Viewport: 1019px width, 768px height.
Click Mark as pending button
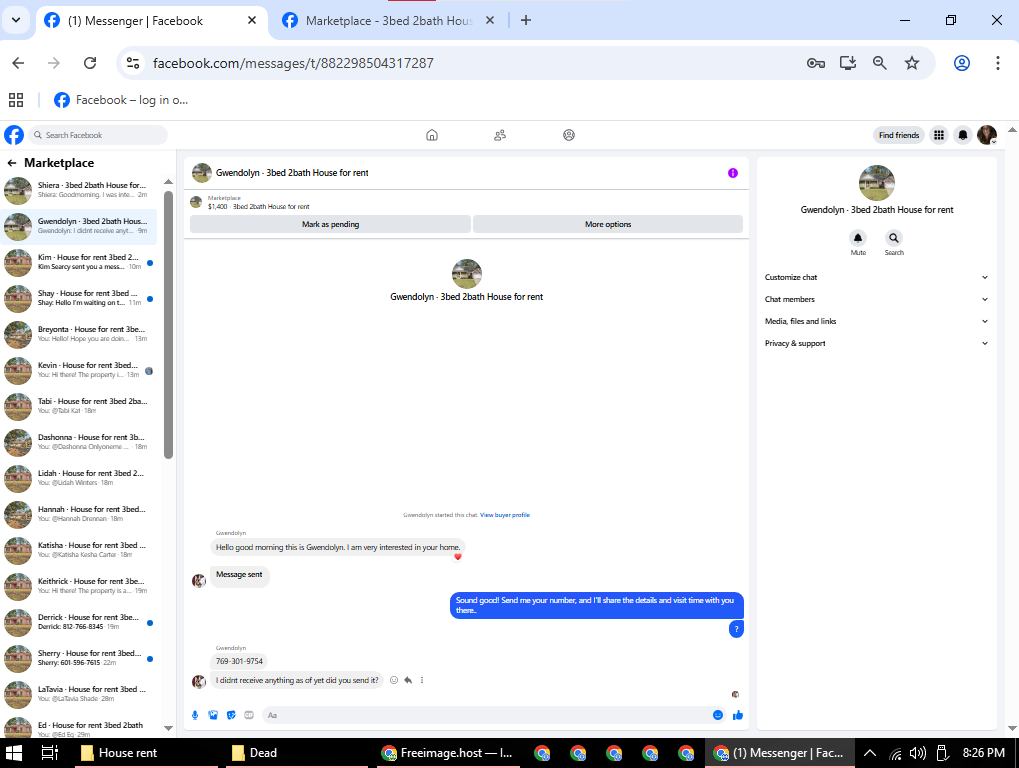point(330,224)
